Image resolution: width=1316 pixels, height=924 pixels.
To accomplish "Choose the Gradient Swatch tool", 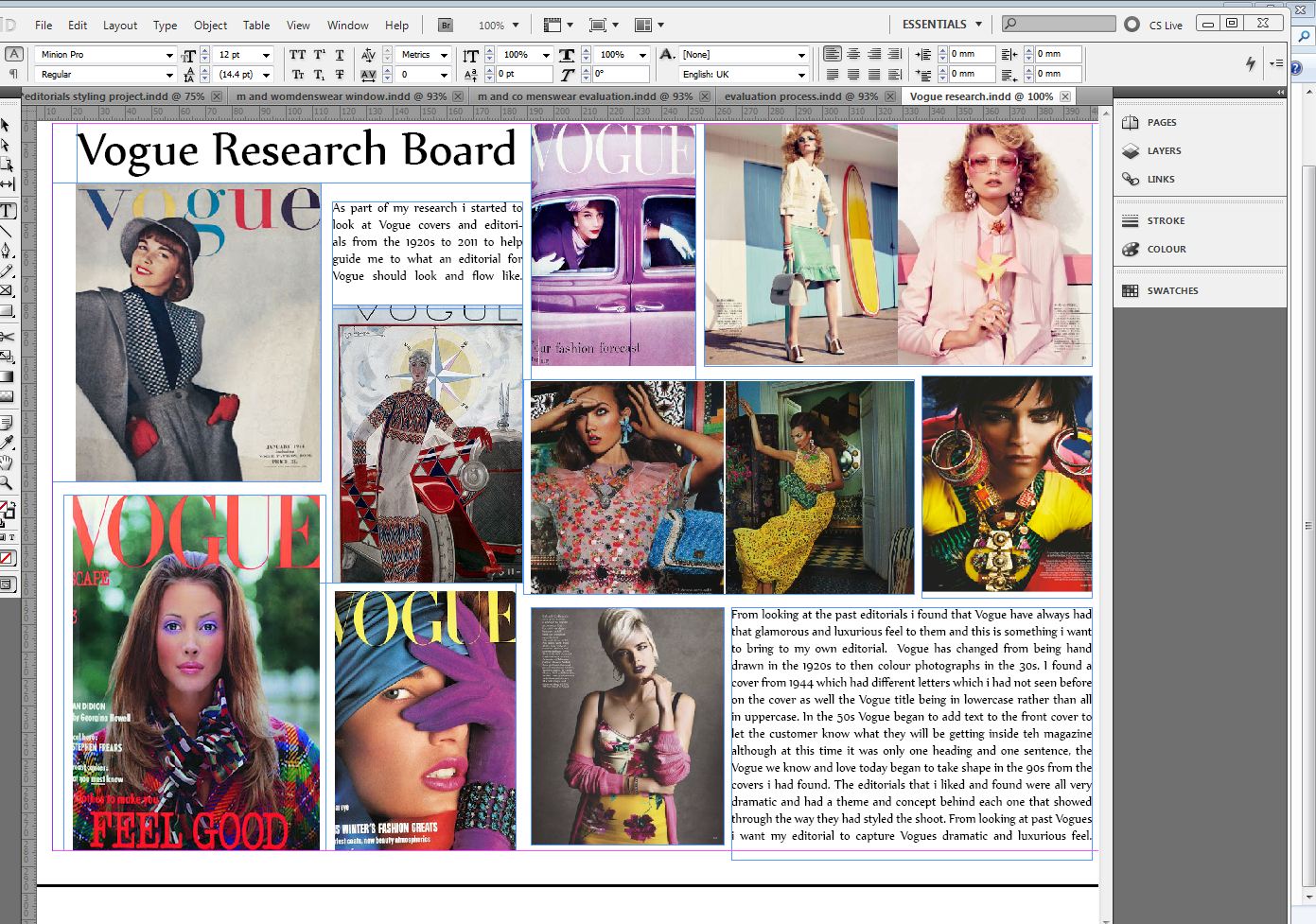I will point(6,376).
